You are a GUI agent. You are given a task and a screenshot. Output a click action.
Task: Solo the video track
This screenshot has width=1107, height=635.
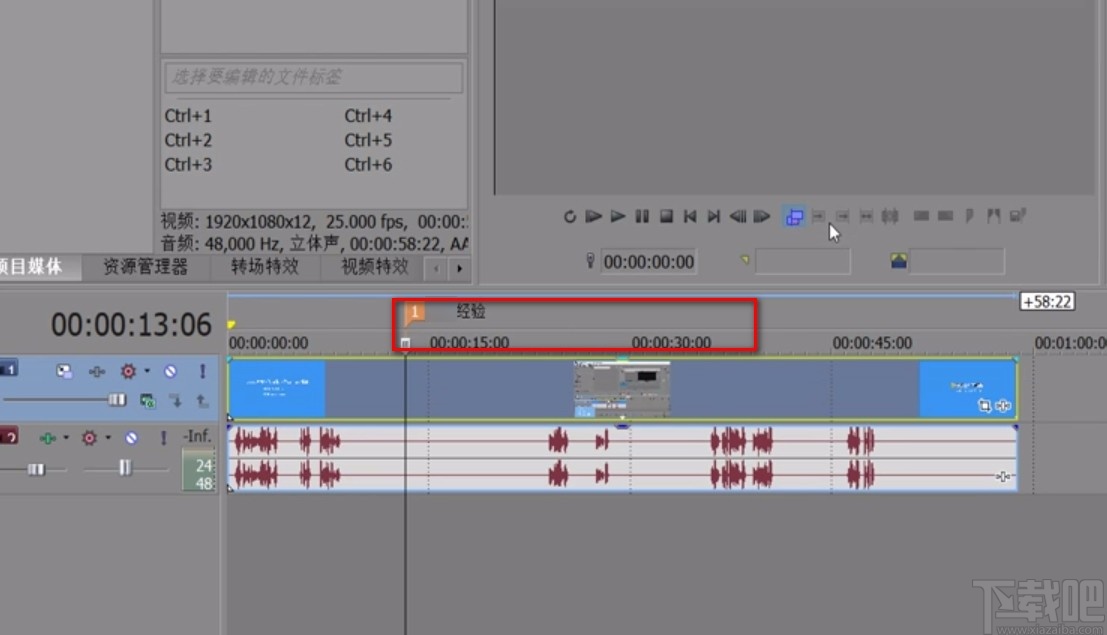pyautogui.click(x=202, y=371)
